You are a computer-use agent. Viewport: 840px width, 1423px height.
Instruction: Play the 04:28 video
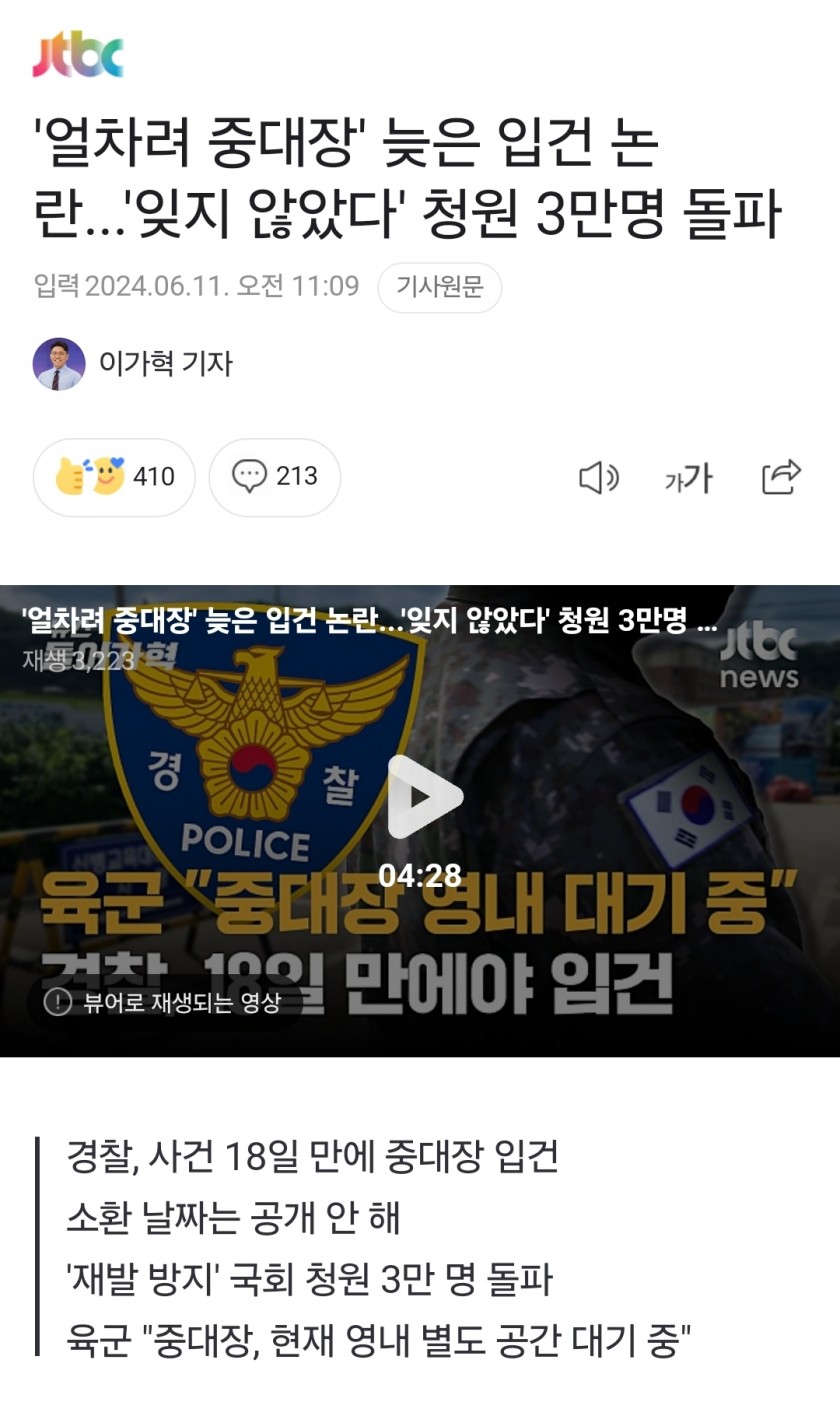[425, 797]
